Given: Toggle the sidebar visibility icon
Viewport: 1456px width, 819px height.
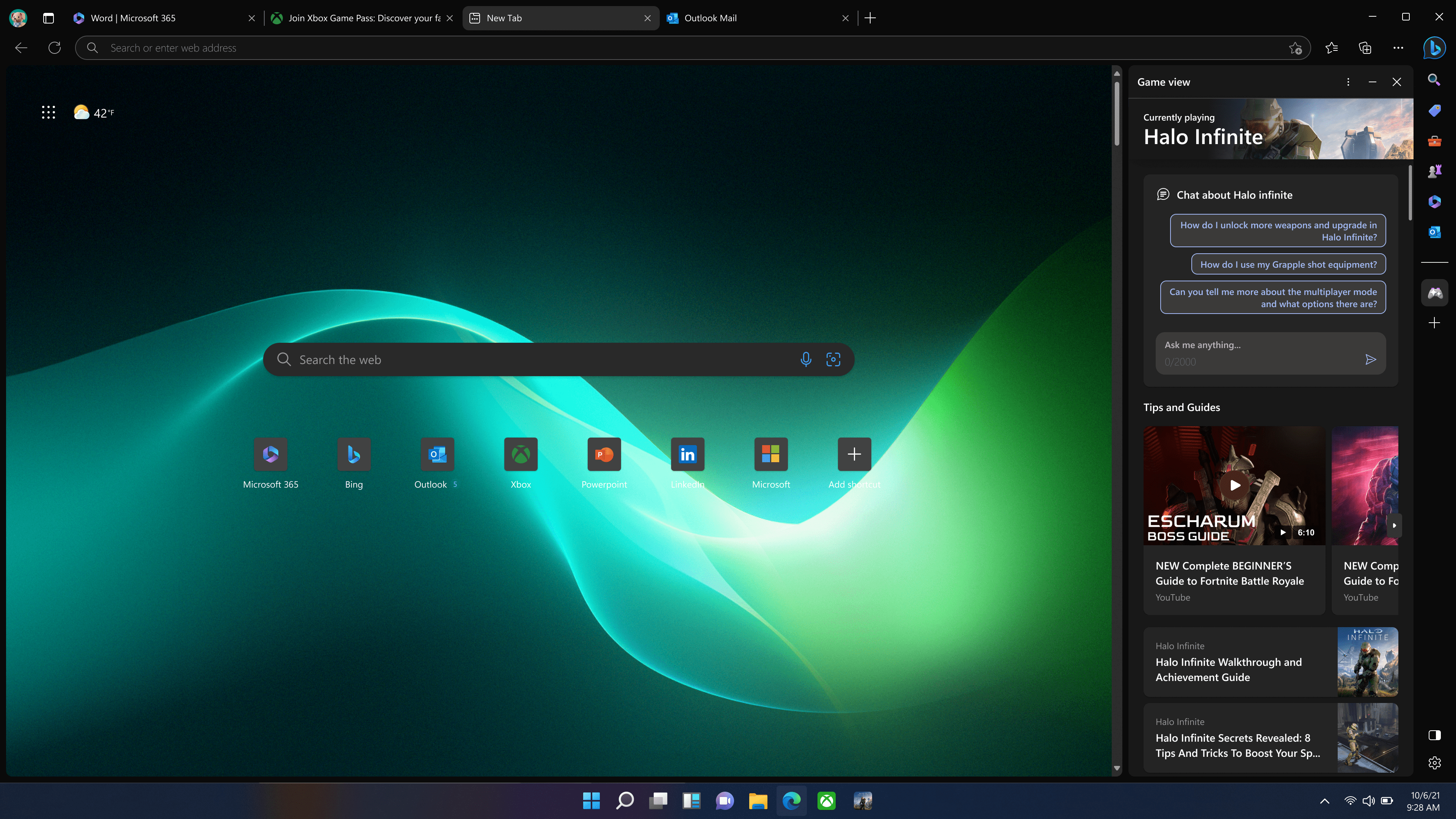Looking at the screenshot, I should click(x=1434, y=735).
